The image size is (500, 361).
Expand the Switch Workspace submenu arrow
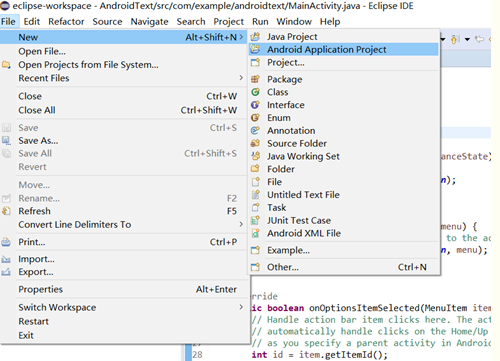point(241,307)
